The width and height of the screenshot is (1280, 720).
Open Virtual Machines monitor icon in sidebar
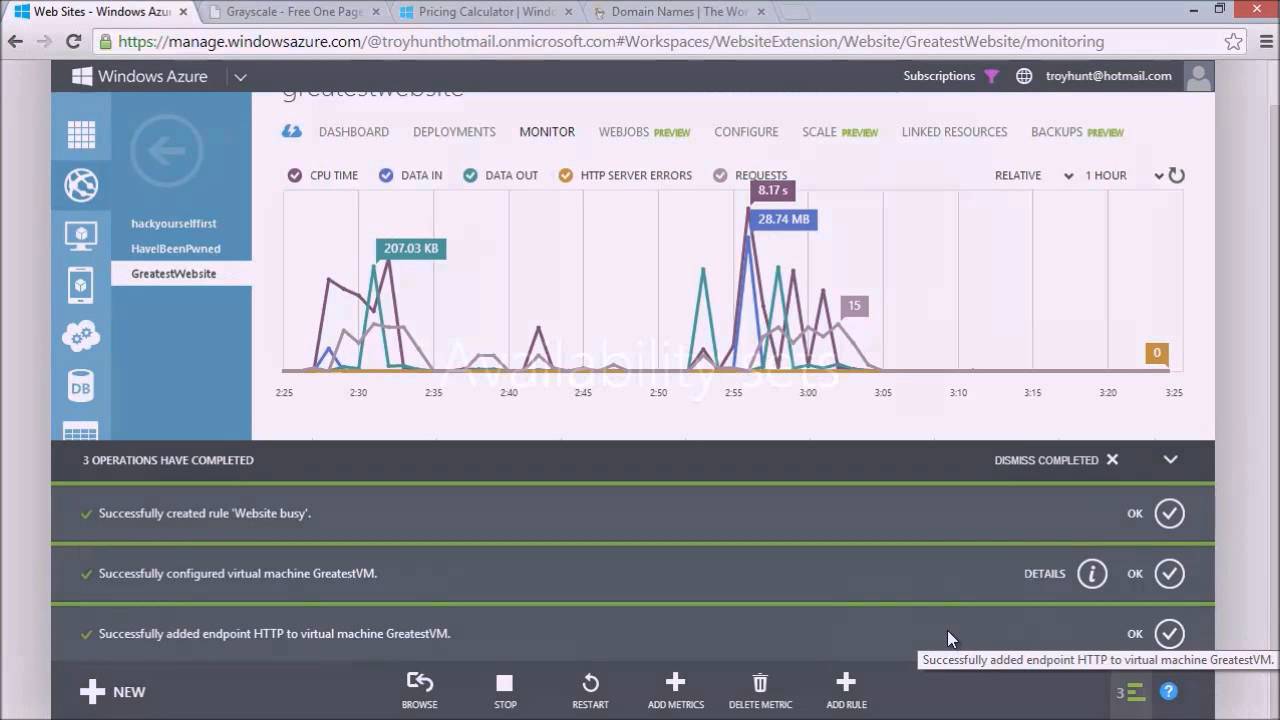point(81,236)
